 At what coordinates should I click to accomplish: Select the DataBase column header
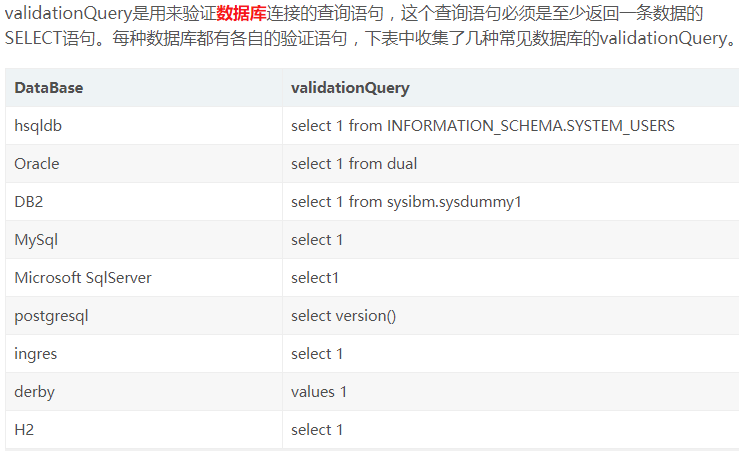[144, 88]
